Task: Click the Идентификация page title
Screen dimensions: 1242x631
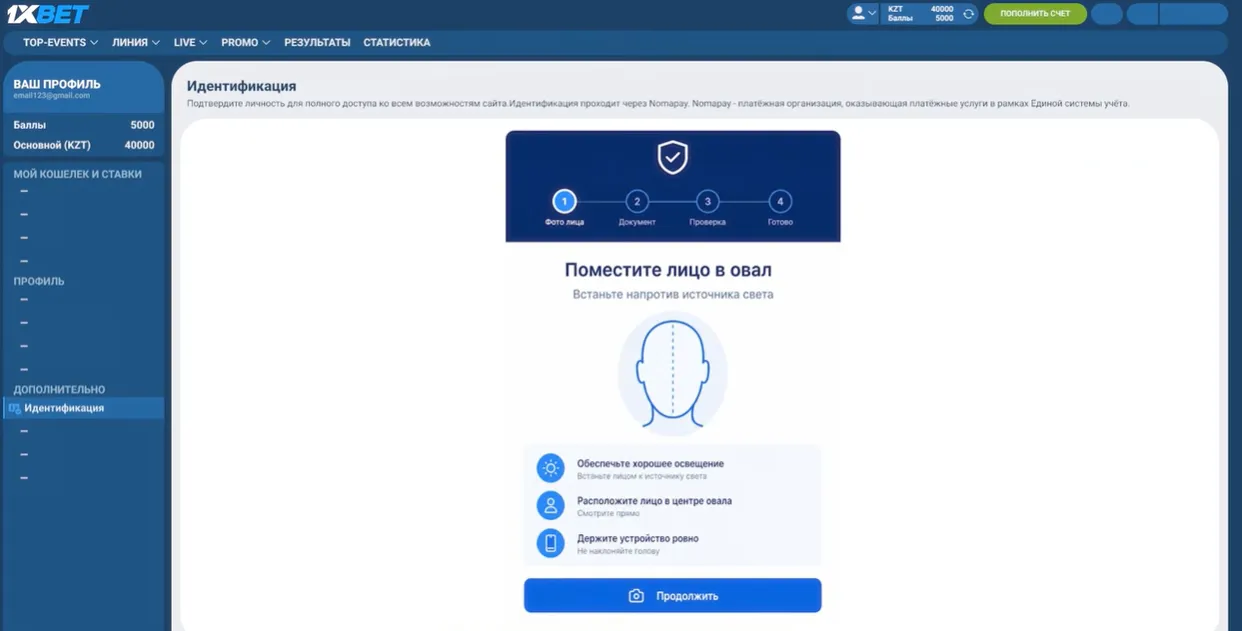Action: coord(241,86)
